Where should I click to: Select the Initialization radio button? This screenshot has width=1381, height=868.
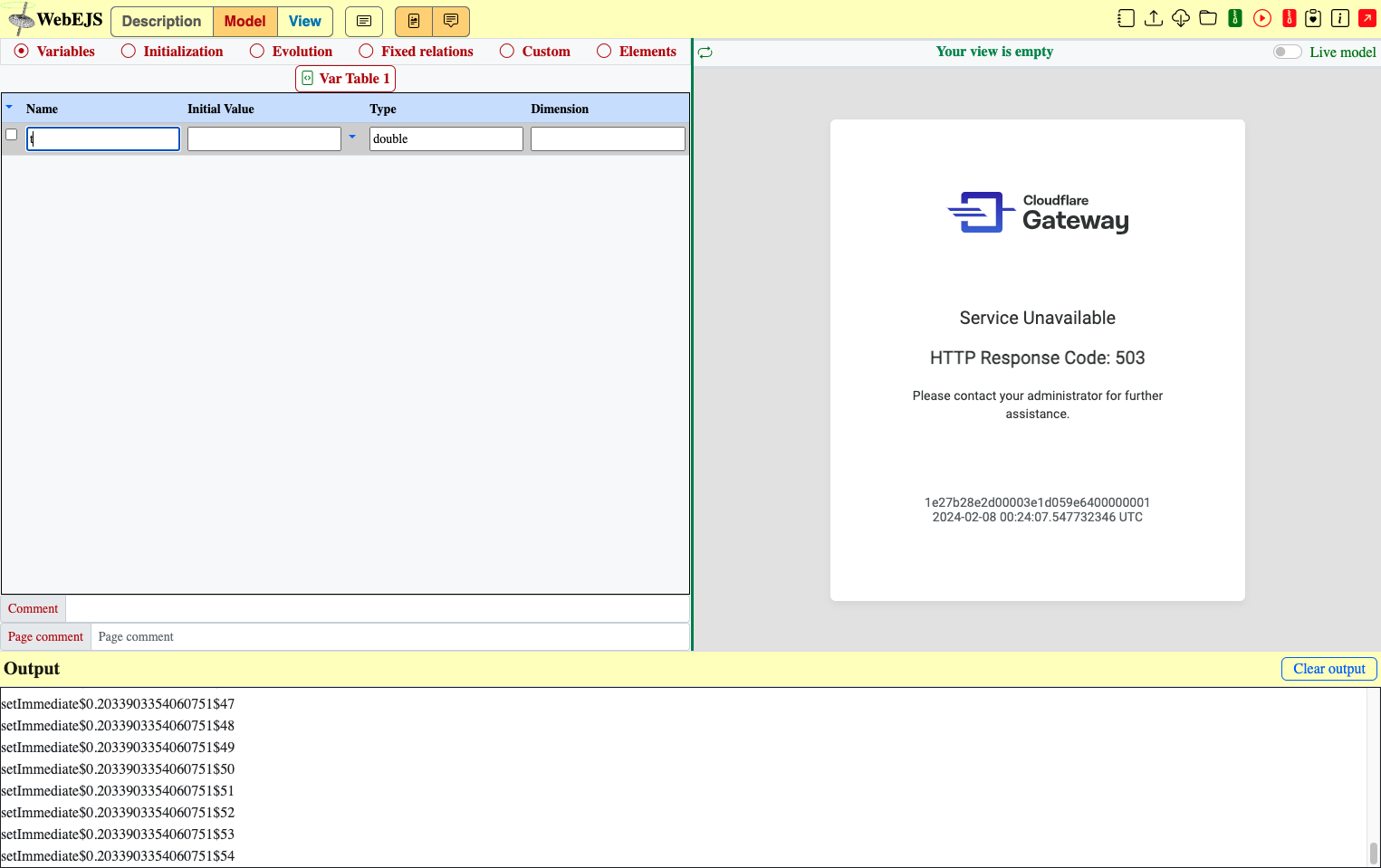point(129,51)
